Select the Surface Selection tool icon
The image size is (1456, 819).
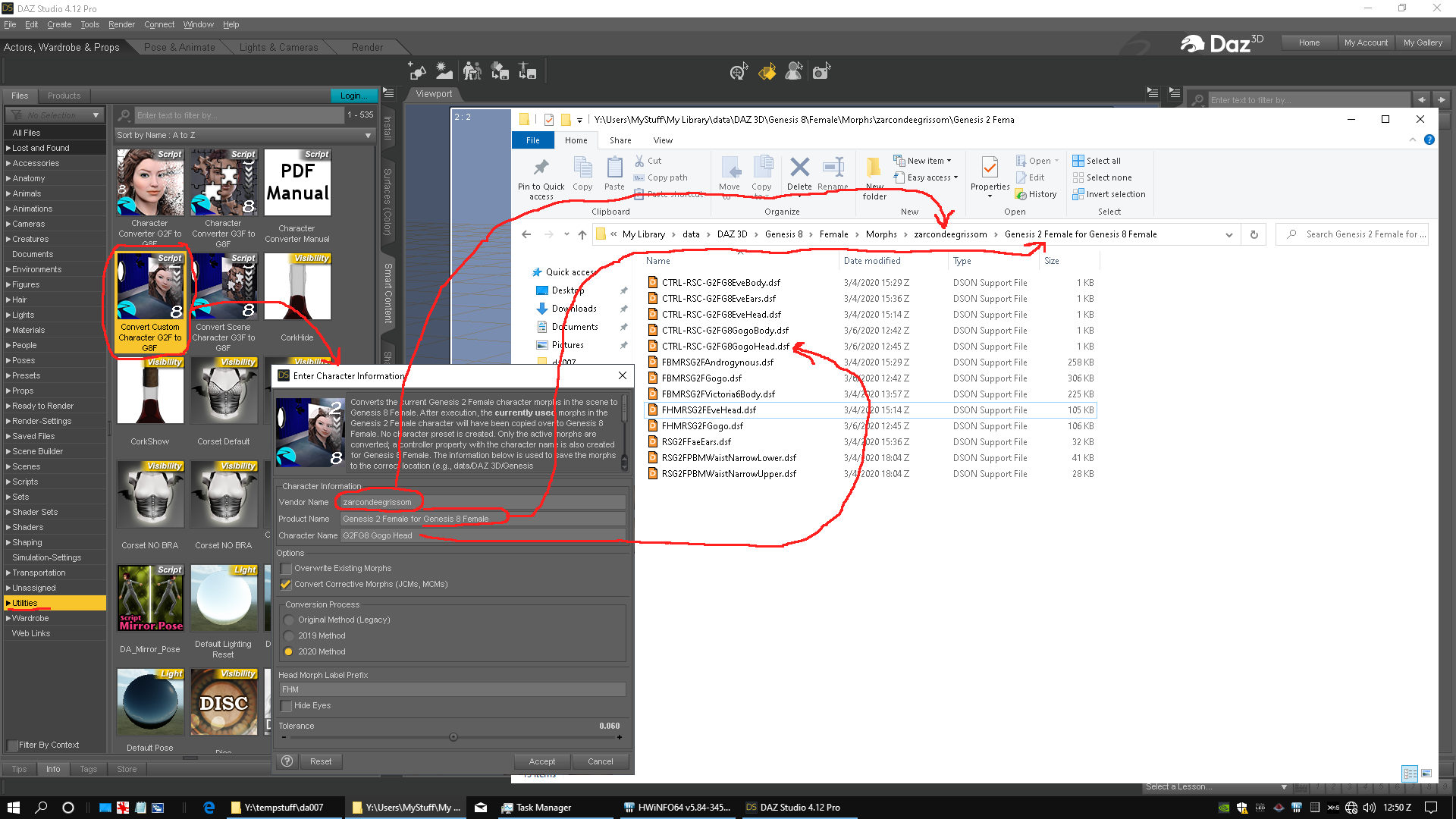(767, 71)
